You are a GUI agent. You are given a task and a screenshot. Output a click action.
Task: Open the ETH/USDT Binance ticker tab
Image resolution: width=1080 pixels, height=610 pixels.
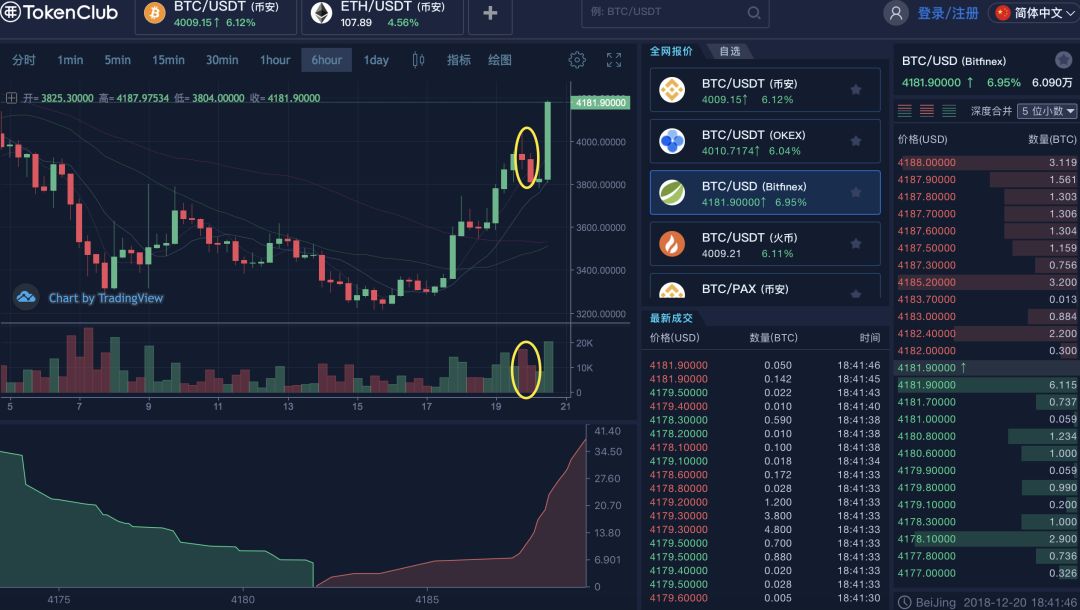click(x=382, y=15)
